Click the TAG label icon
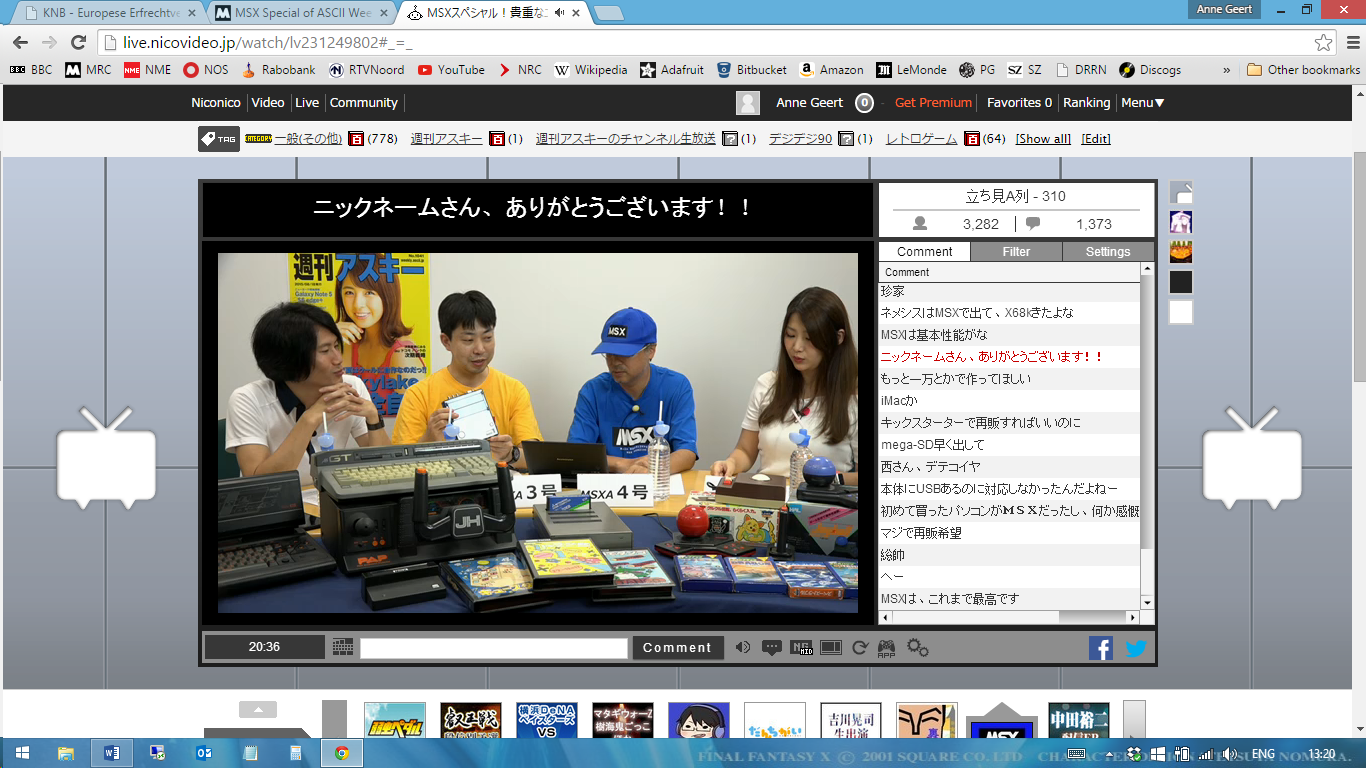1366x768 pixels. point(219,139)
